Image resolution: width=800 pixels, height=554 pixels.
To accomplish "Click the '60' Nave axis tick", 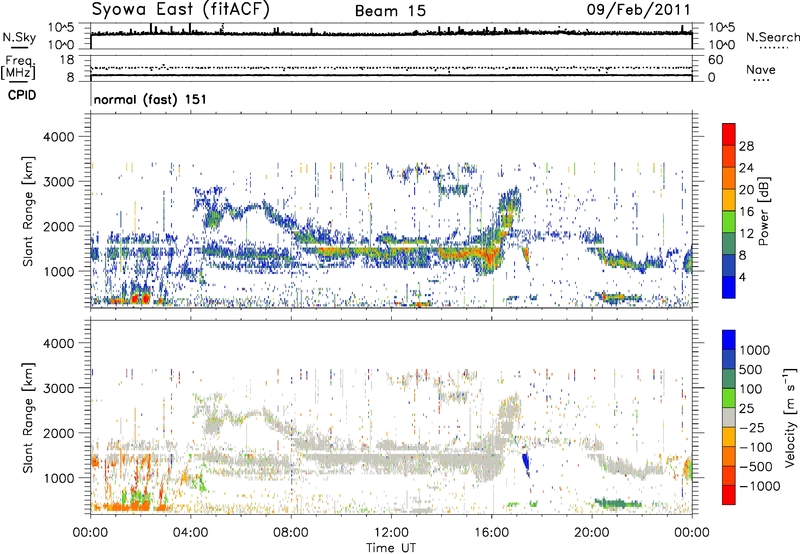I will point(716,60).
